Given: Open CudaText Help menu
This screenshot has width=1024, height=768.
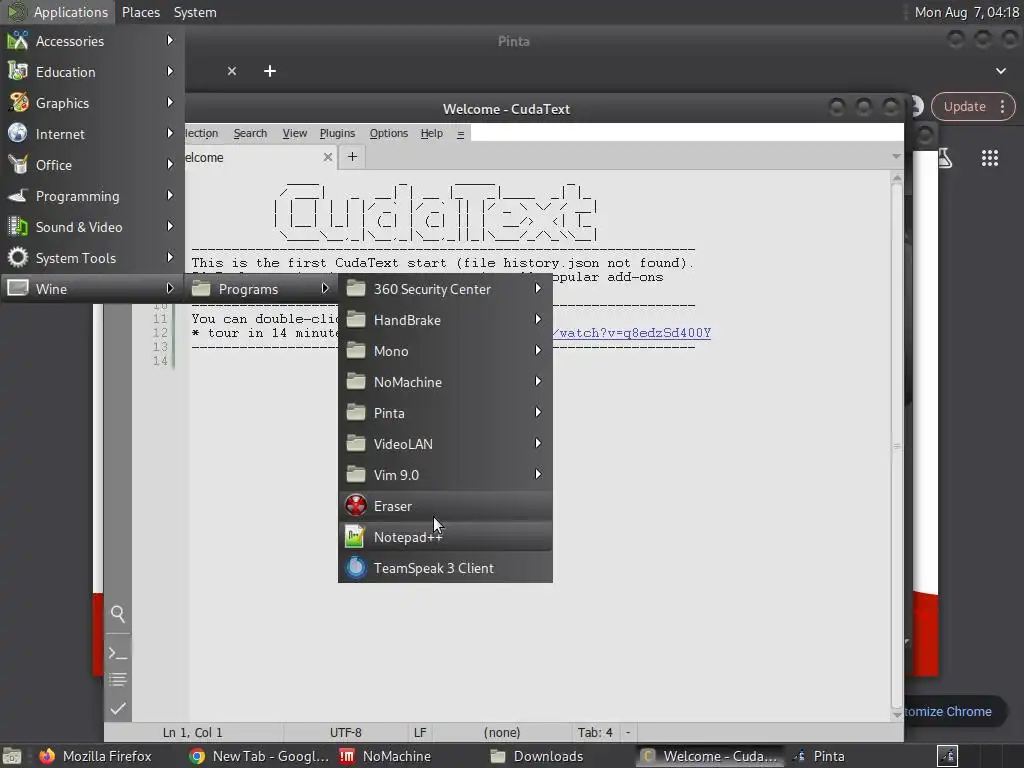Looking at the screenshot, I should (432, 133).
